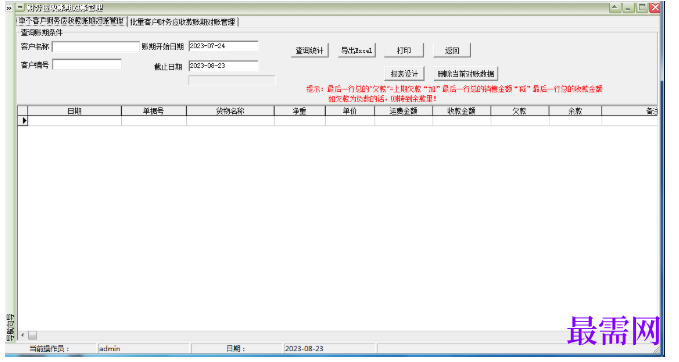Click the admin operator field in status bar
The height and width of the screenshot is (362, 679).
143,348
